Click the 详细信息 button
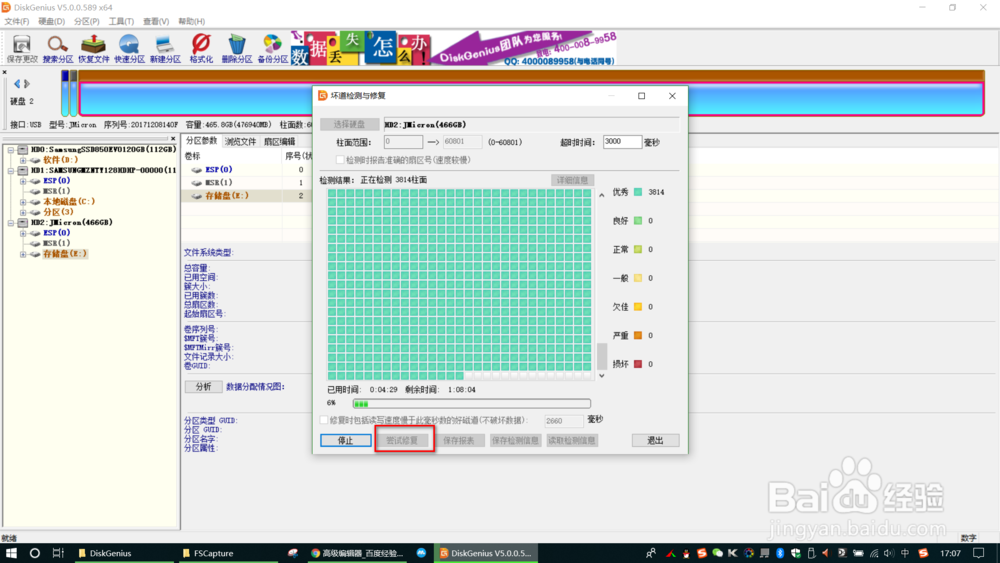The image size is (1000, 563). pos(572,180)
